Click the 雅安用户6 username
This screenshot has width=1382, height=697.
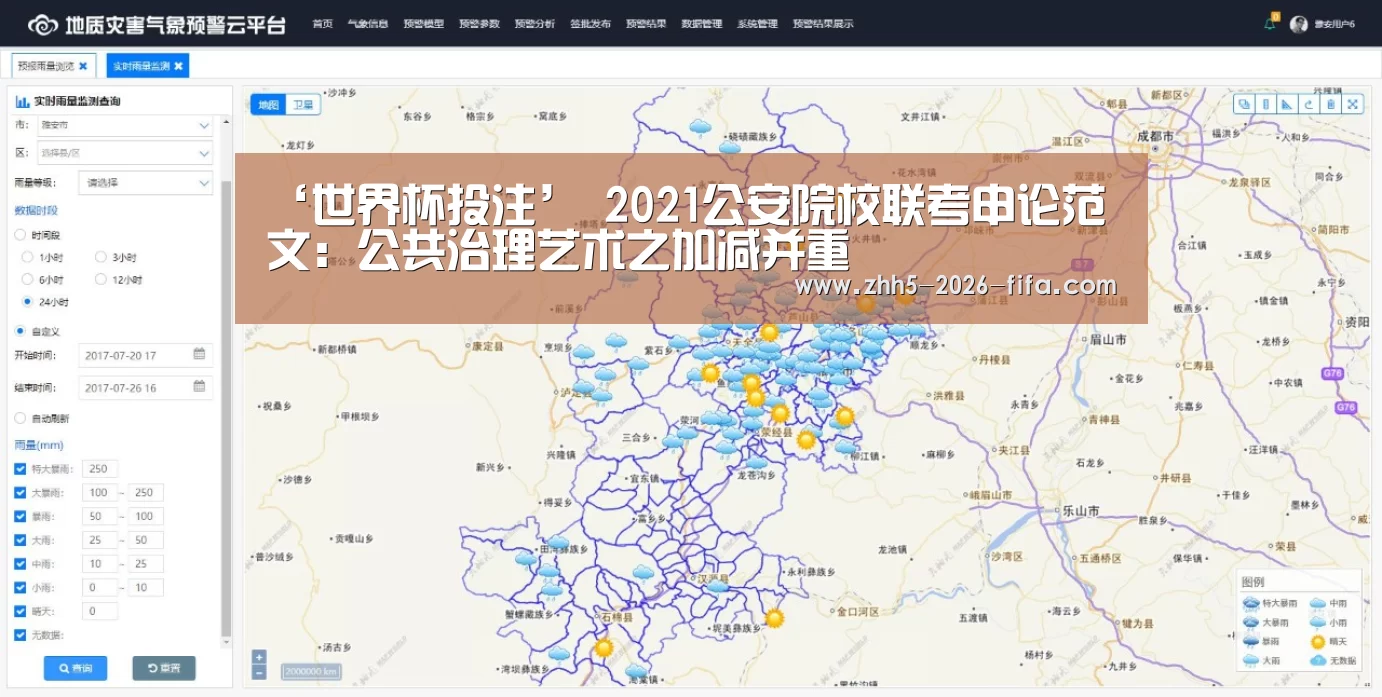pos(1334,24)
